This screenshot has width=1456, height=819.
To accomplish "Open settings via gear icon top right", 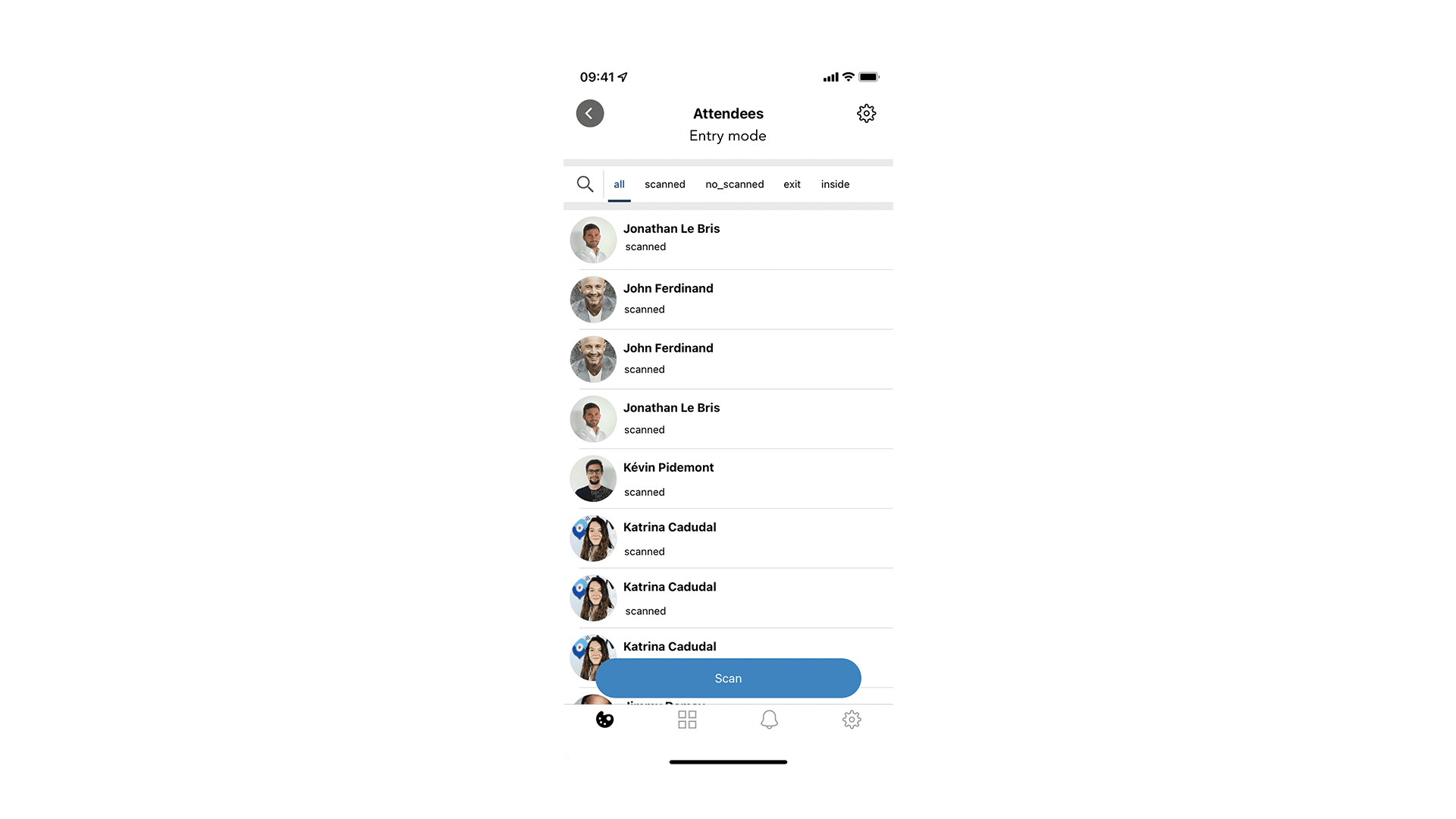I will tap(866, 113).
